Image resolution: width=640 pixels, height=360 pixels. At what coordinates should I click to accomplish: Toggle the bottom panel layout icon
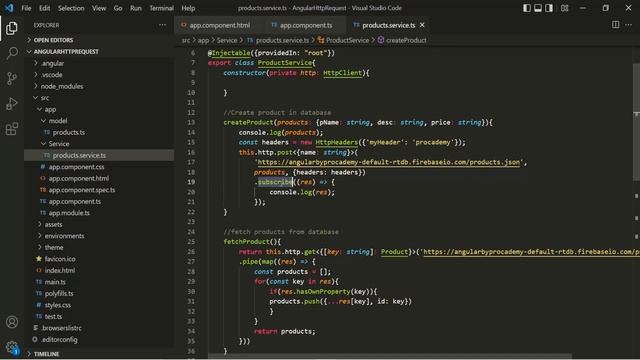click(538, 8)
